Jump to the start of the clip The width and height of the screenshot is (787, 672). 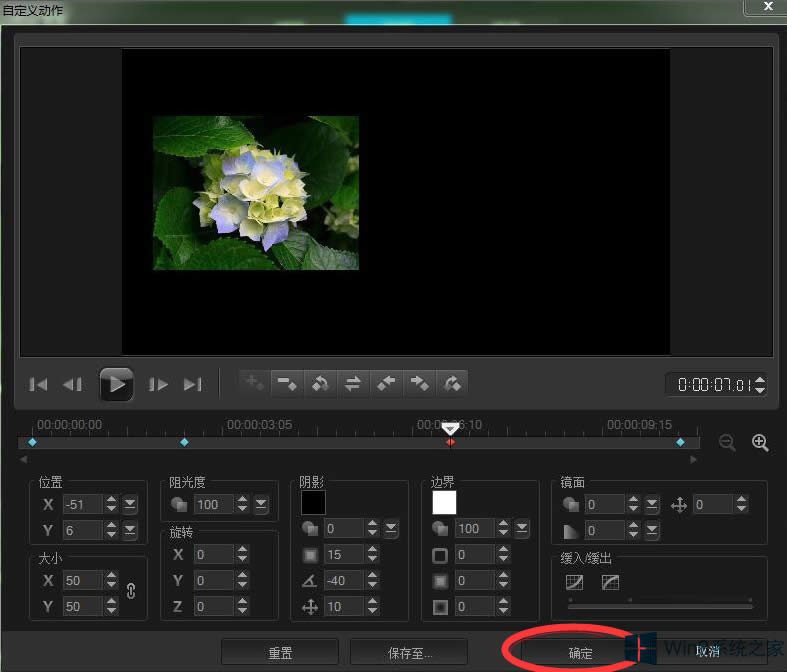click(39, 384)
